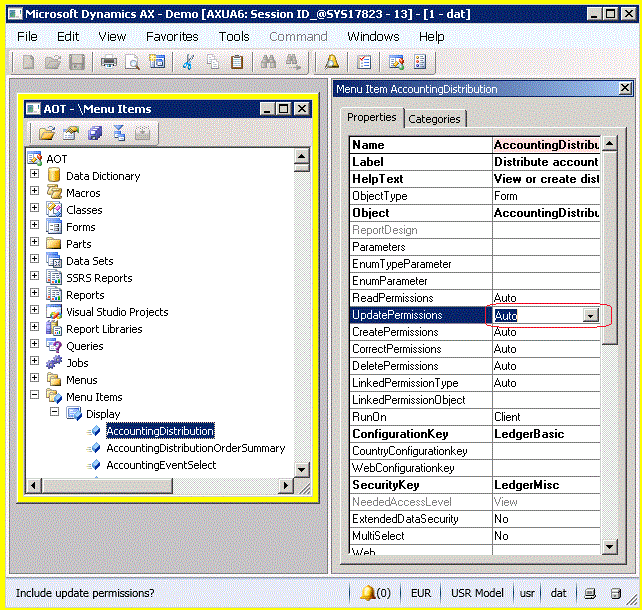Image resolution: width=642 pixels, height=610 pixels.
Task: Expand the Parts node
Action: tap(35, 242)
